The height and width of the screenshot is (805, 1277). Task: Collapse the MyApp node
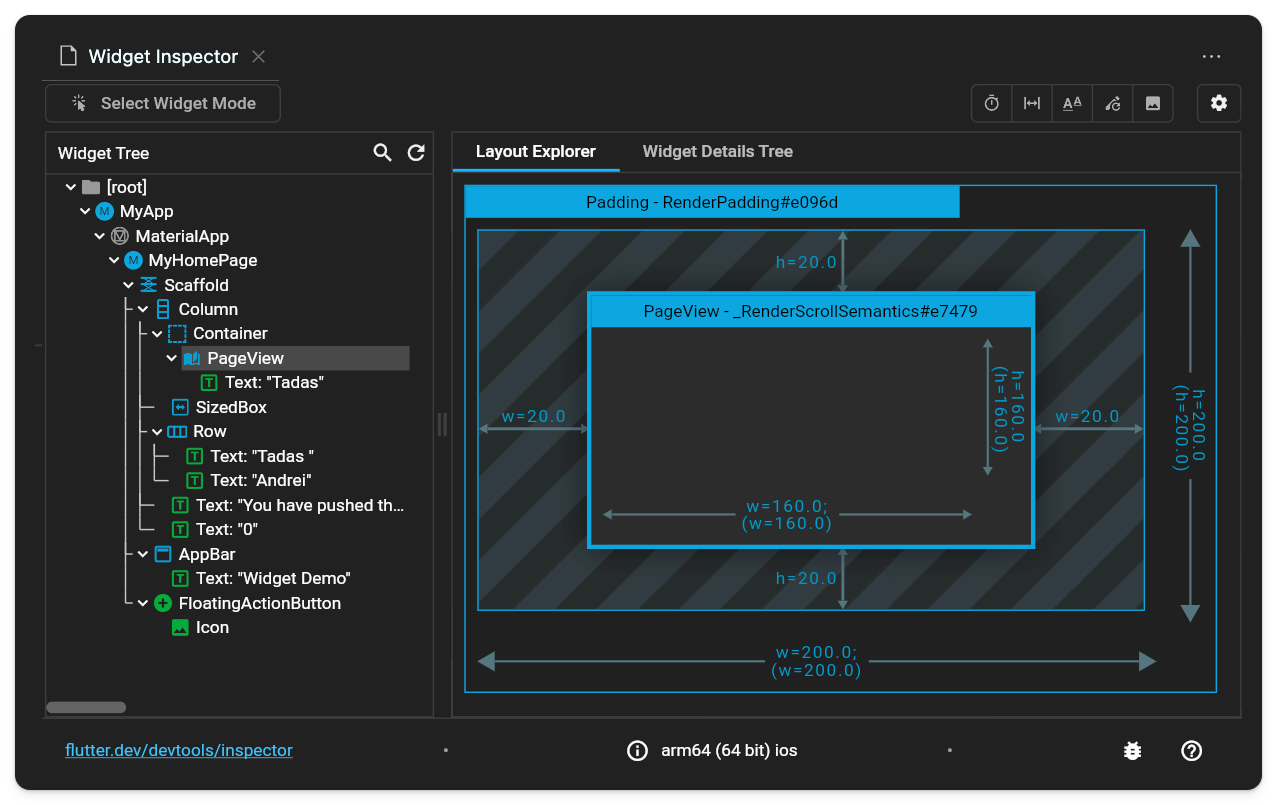click(x=86, y=212)
